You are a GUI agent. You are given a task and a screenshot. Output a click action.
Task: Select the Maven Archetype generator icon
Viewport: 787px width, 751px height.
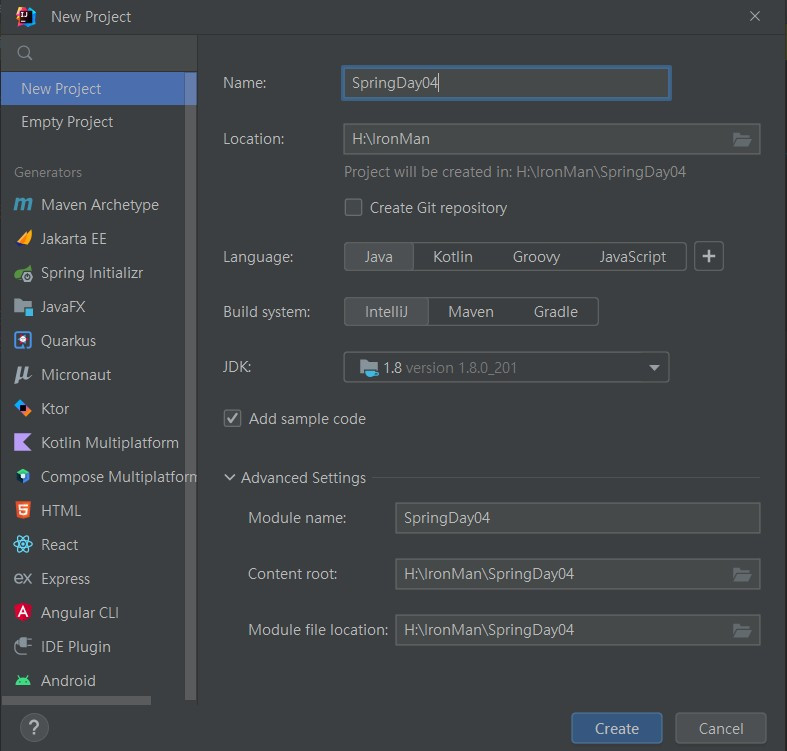[23, 204]
